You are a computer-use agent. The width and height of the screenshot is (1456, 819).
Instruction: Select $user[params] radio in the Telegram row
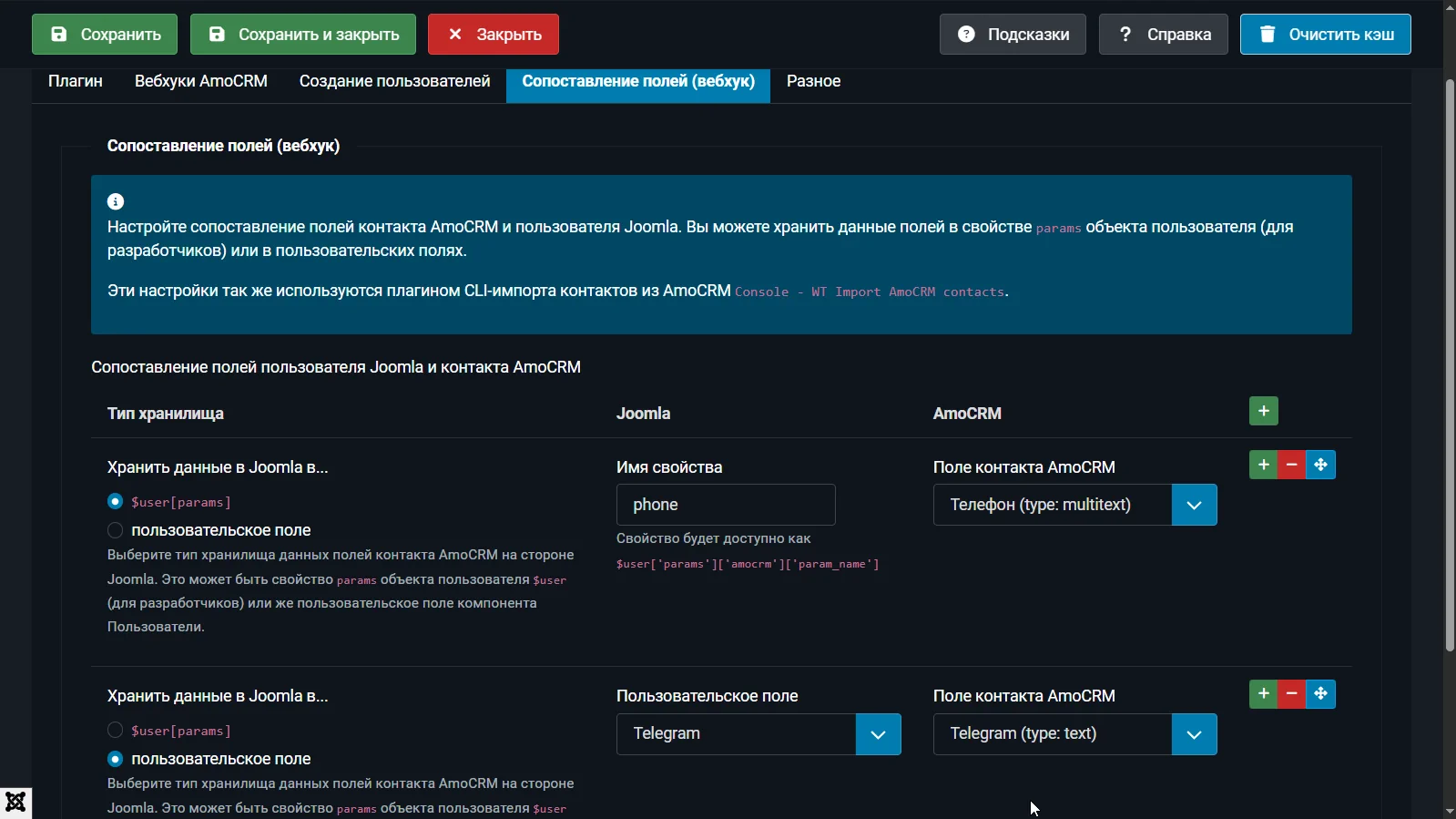point(115,731)
